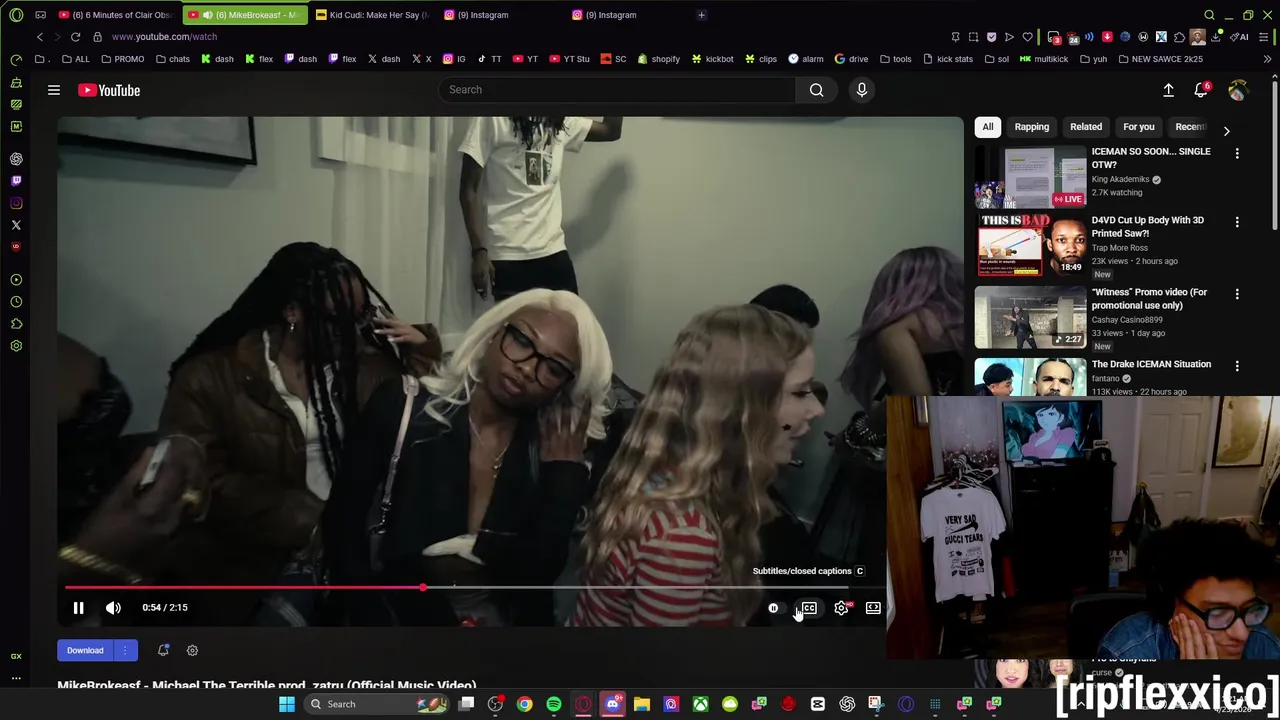Switch to 6 Minutes of Clair Obscur tab

[115, 15]
